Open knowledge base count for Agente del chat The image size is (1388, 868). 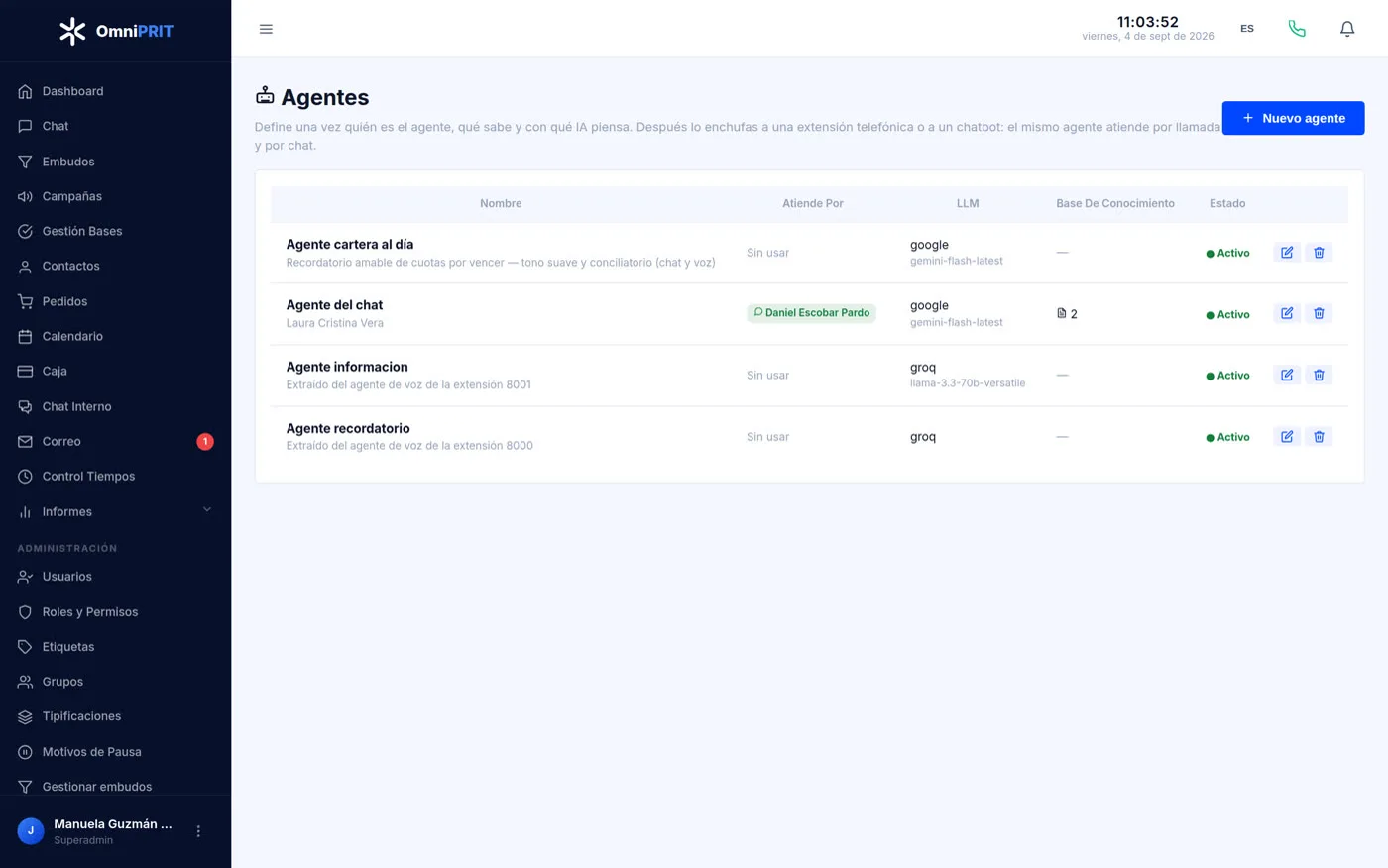tap(1067, 314)
